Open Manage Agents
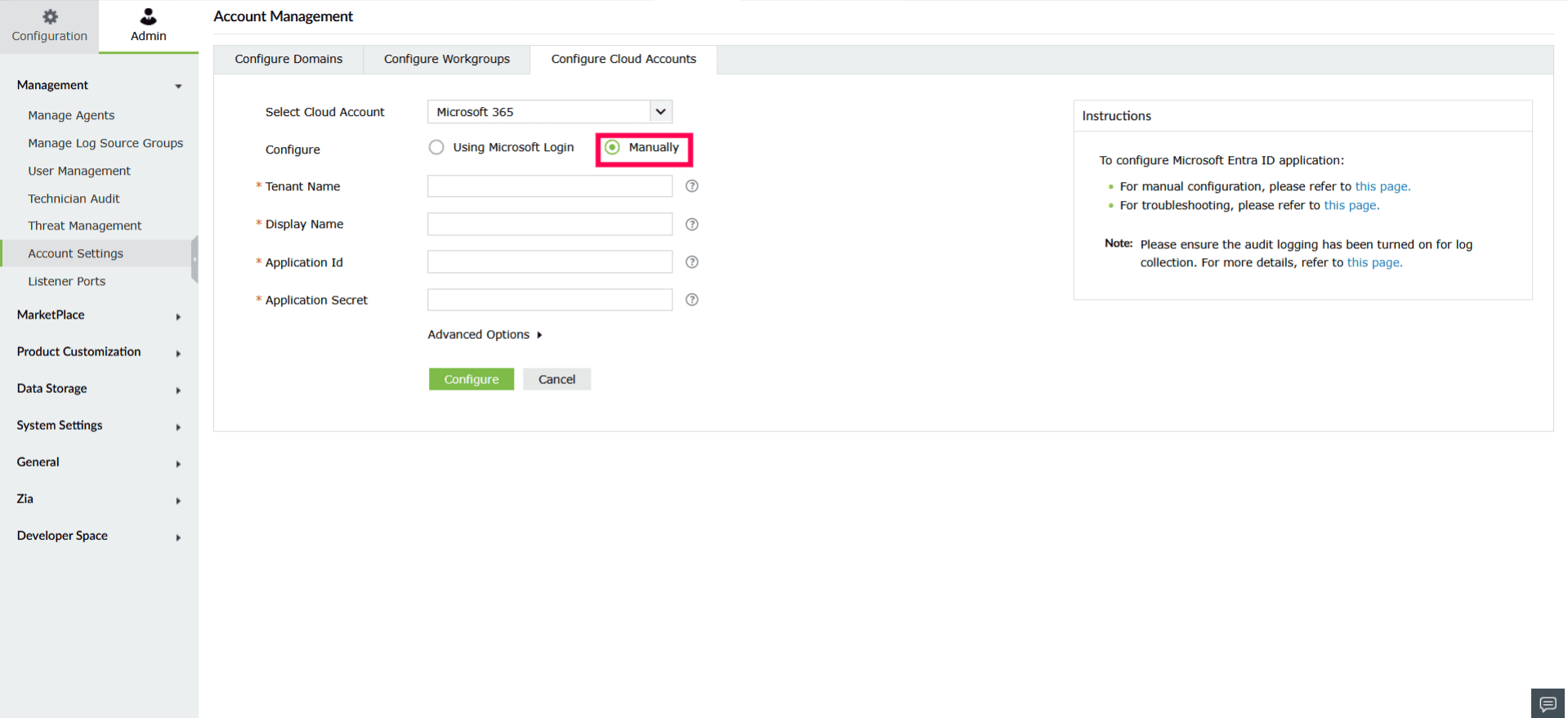1568x718 pixels. tap(71, 115)
